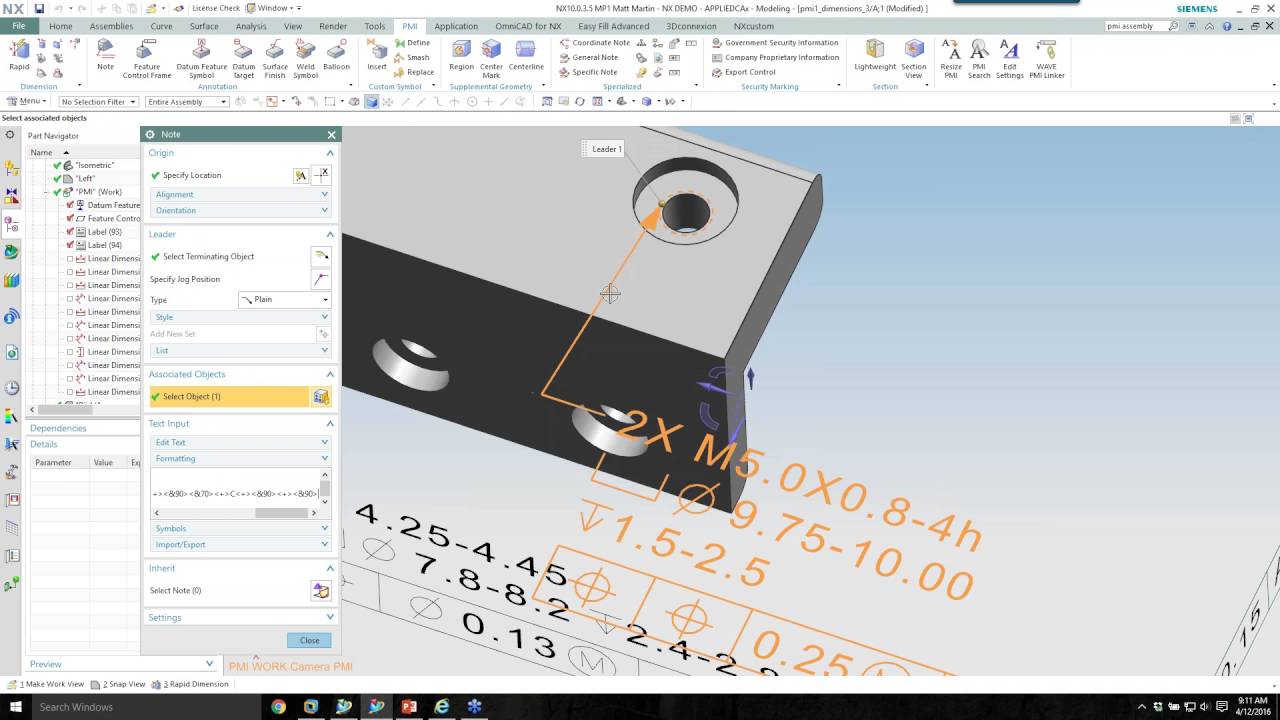1280x720 pixels.
Task: Click the Select Terminating Object icon
Action: pos(321,256)
